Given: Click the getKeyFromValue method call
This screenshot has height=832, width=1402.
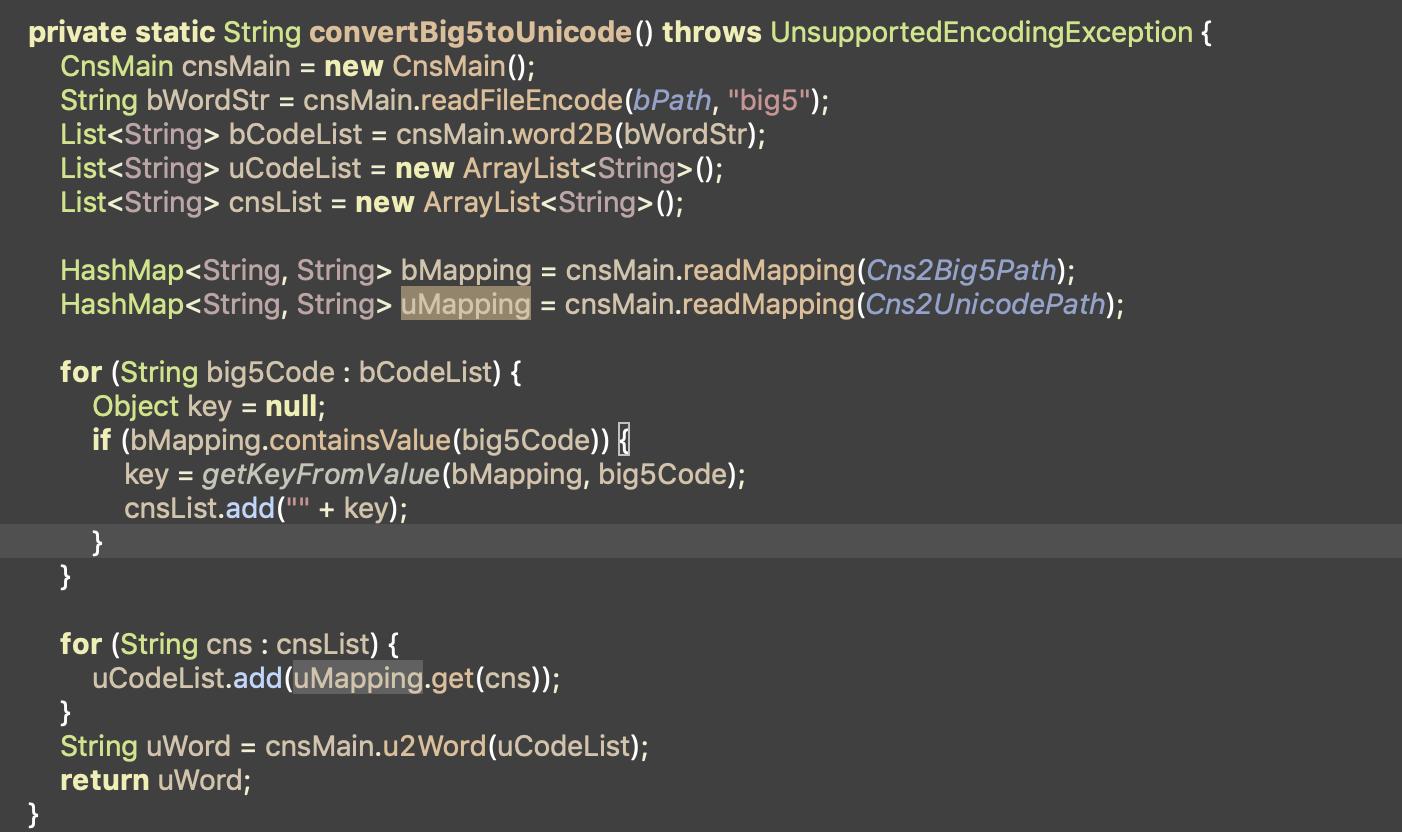Looking at the screenshot, I should point(320,474).
